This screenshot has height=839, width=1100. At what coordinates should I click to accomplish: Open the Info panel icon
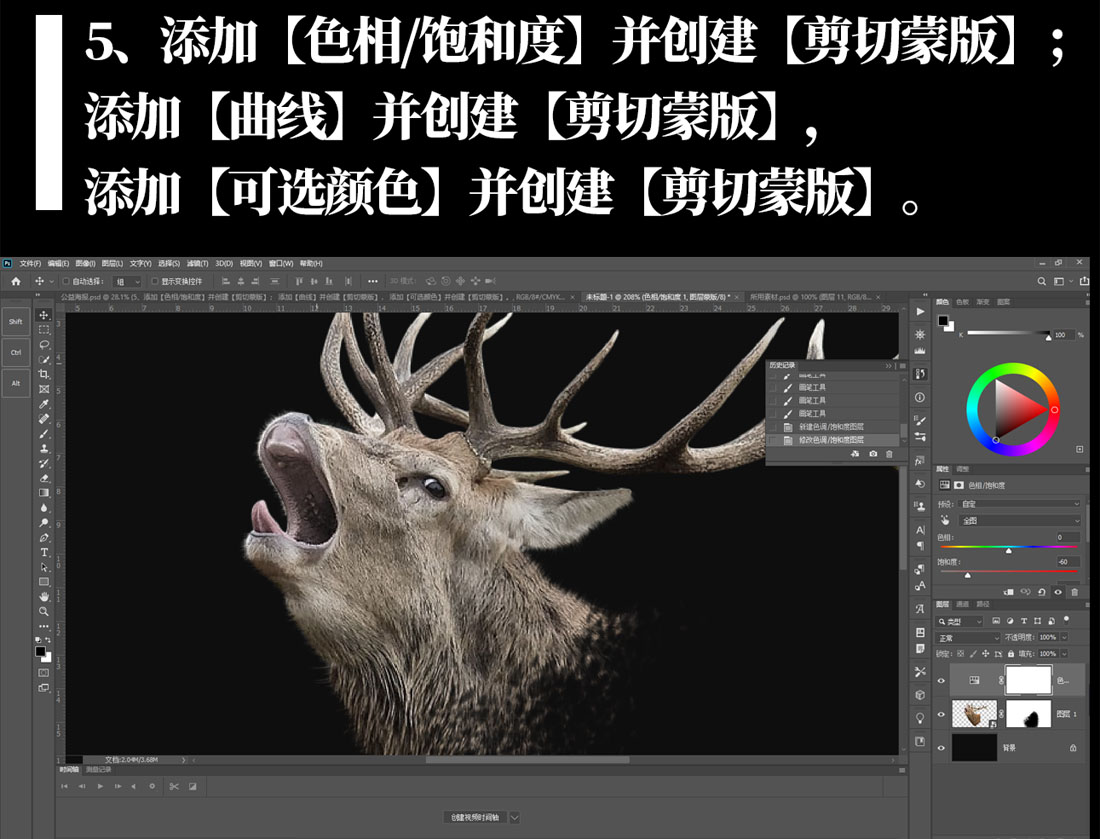(x=920, y=397)
